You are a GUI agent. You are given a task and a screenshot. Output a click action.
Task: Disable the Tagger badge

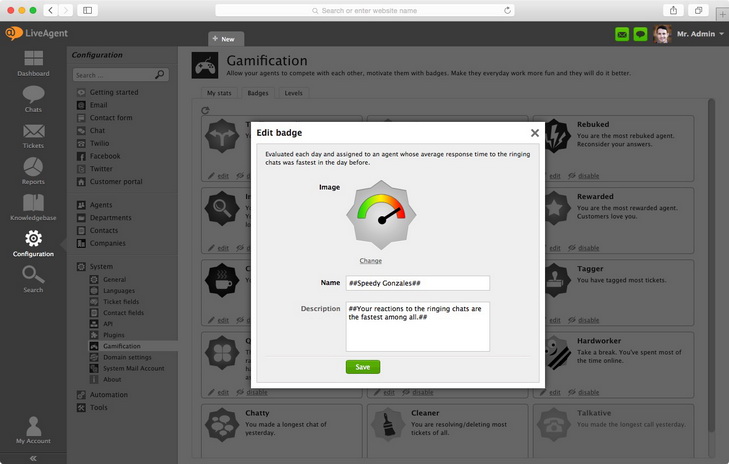tap(588, 320)
